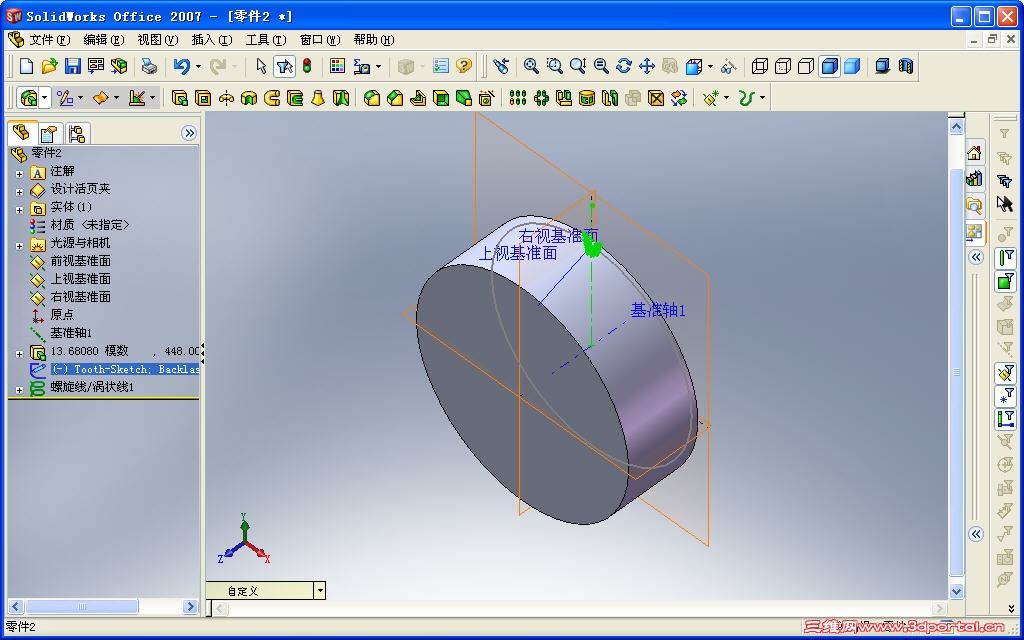Toggle Shaded With Edges display mode
Screen dimensions: 1024x640
point(829,66)
